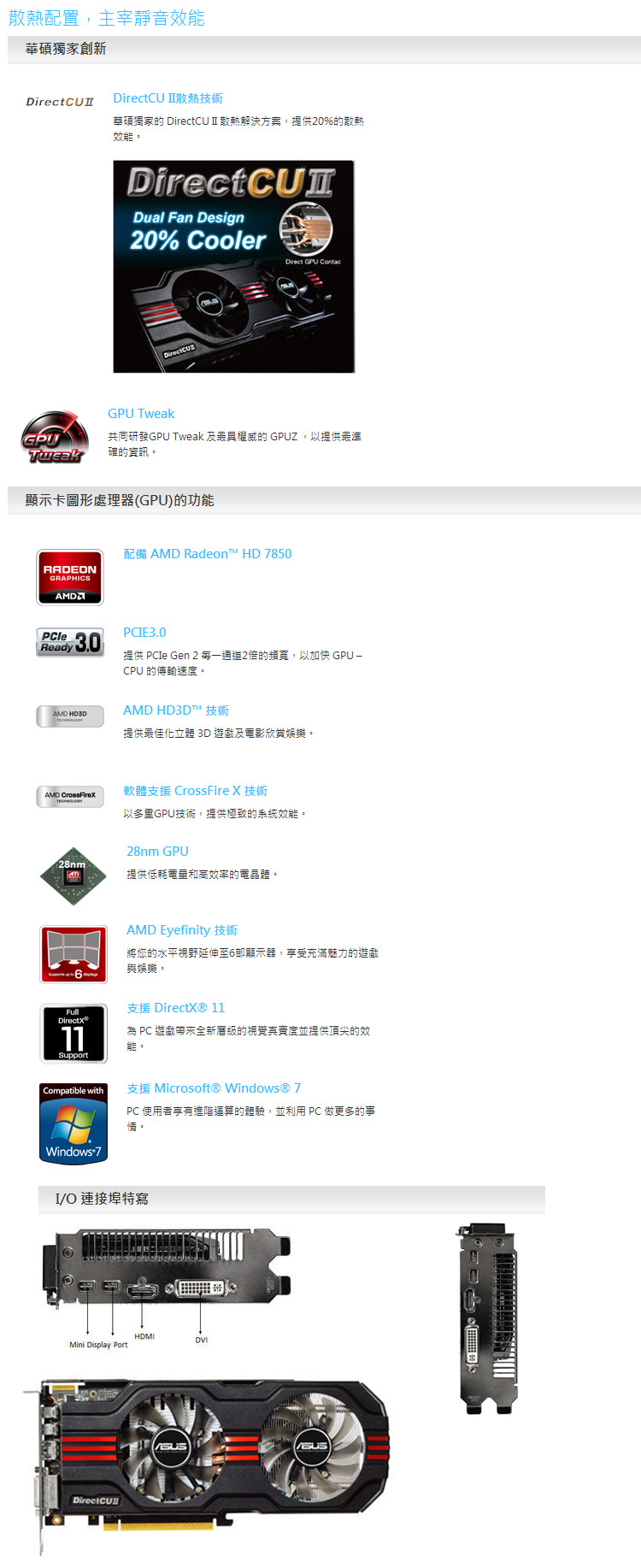Screen dimensions: 641x1568
Task: Click the 28nm GPU chip icon
Action: (x=73, y=875)
